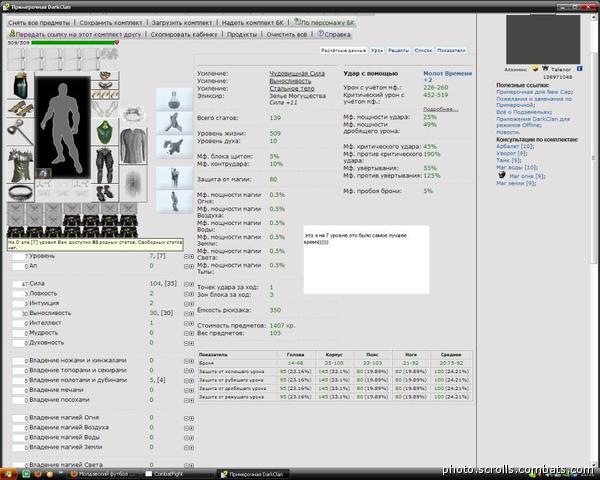The height and width of the screenshot is (480, 600).
Task: Click Скопировать кабинку
Action: point(184,34)
